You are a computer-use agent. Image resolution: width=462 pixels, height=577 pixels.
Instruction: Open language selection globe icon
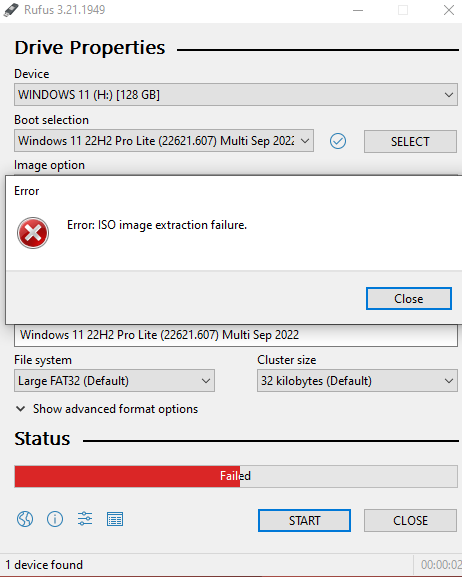click(x=25, y=519)
